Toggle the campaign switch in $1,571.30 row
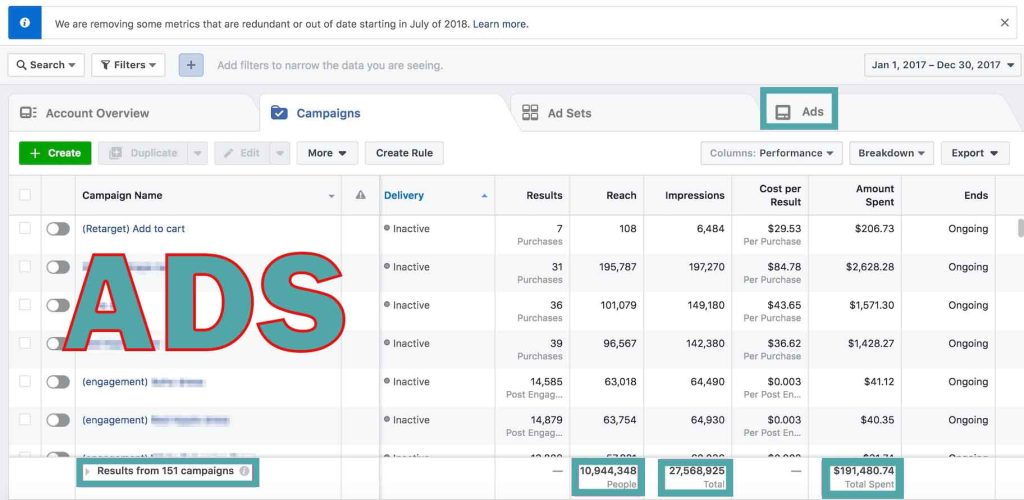 pos(58,305)
